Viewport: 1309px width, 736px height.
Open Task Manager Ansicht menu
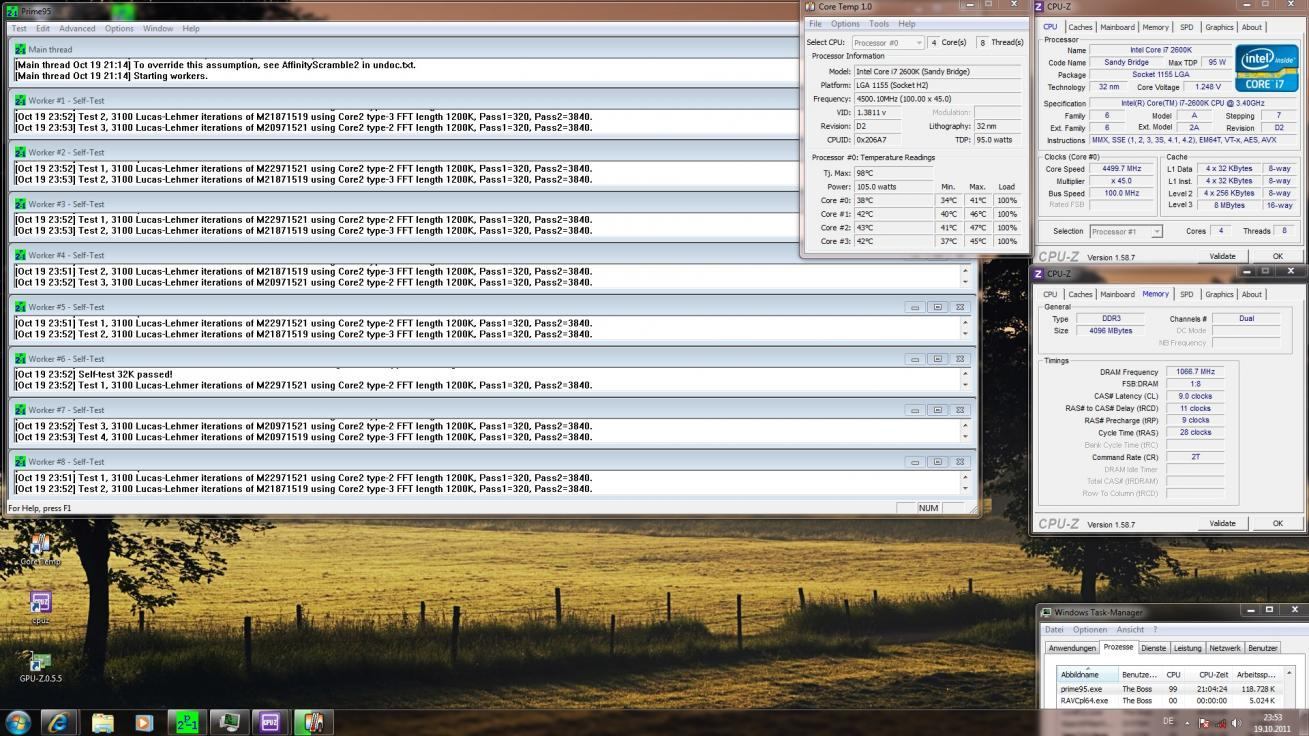pyautogui.click(x=1130, y=630)
